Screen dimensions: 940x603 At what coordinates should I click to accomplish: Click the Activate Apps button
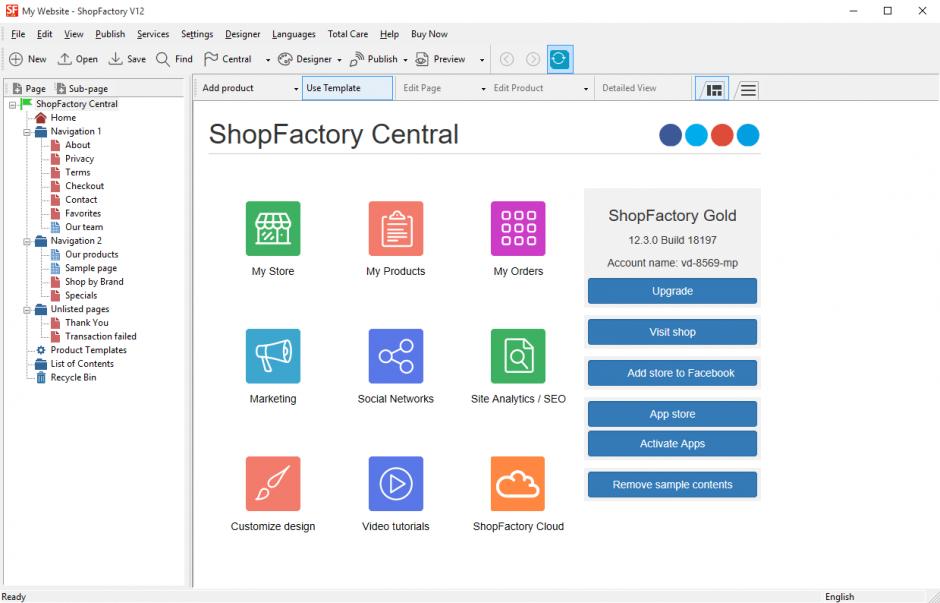coord(672,444)
